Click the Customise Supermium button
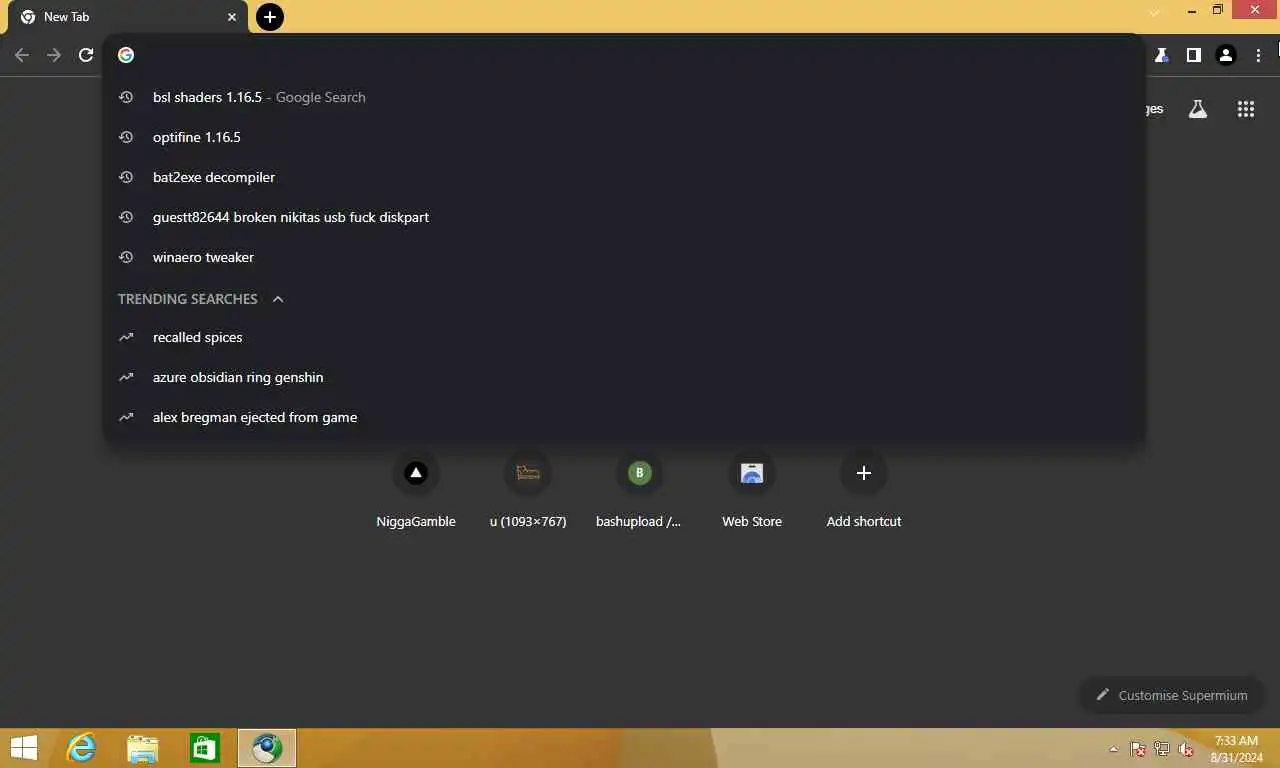The image size is (1280, 768). click(1172, 695)
